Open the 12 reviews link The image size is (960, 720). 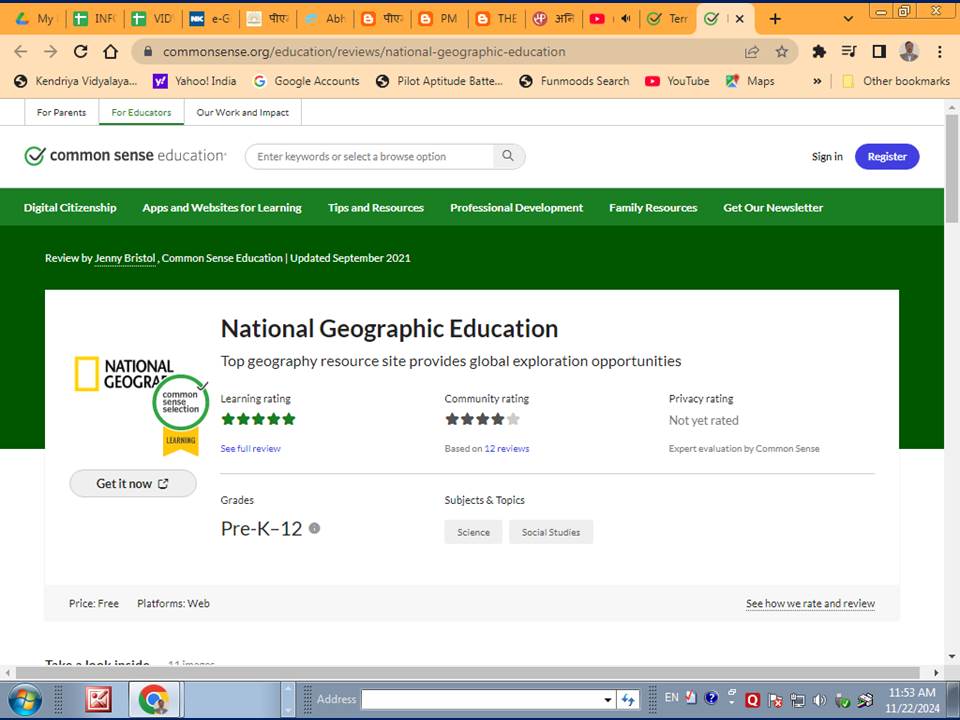506,449
